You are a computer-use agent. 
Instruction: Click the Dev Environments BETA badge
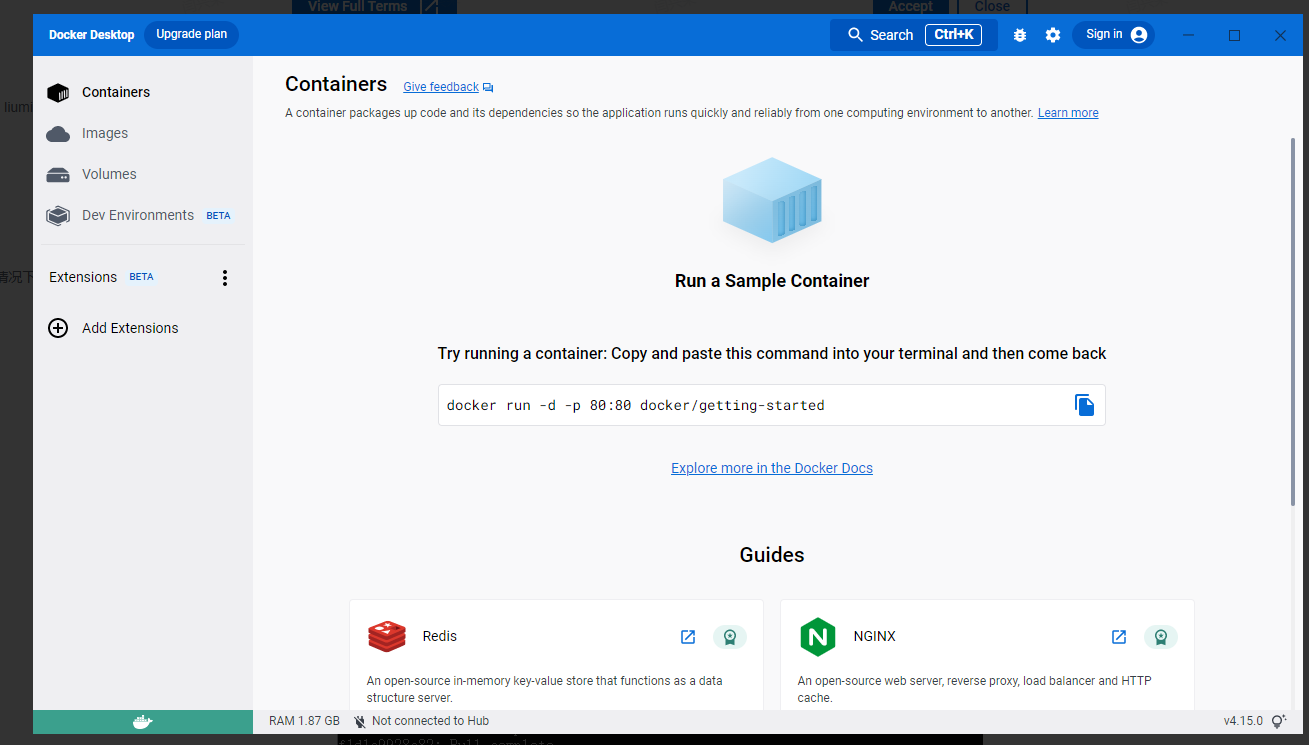pyautogui.click(x=218, y=216)
